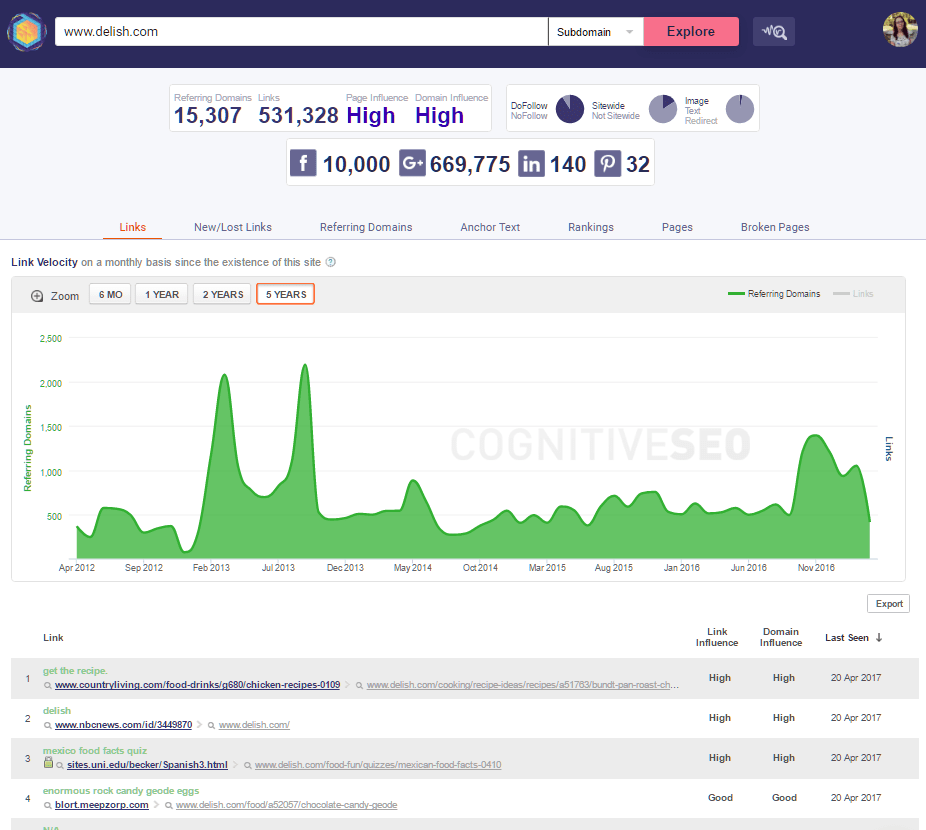Select the 1 YEAR time range

pyautogui.click(x=160, y=294)
